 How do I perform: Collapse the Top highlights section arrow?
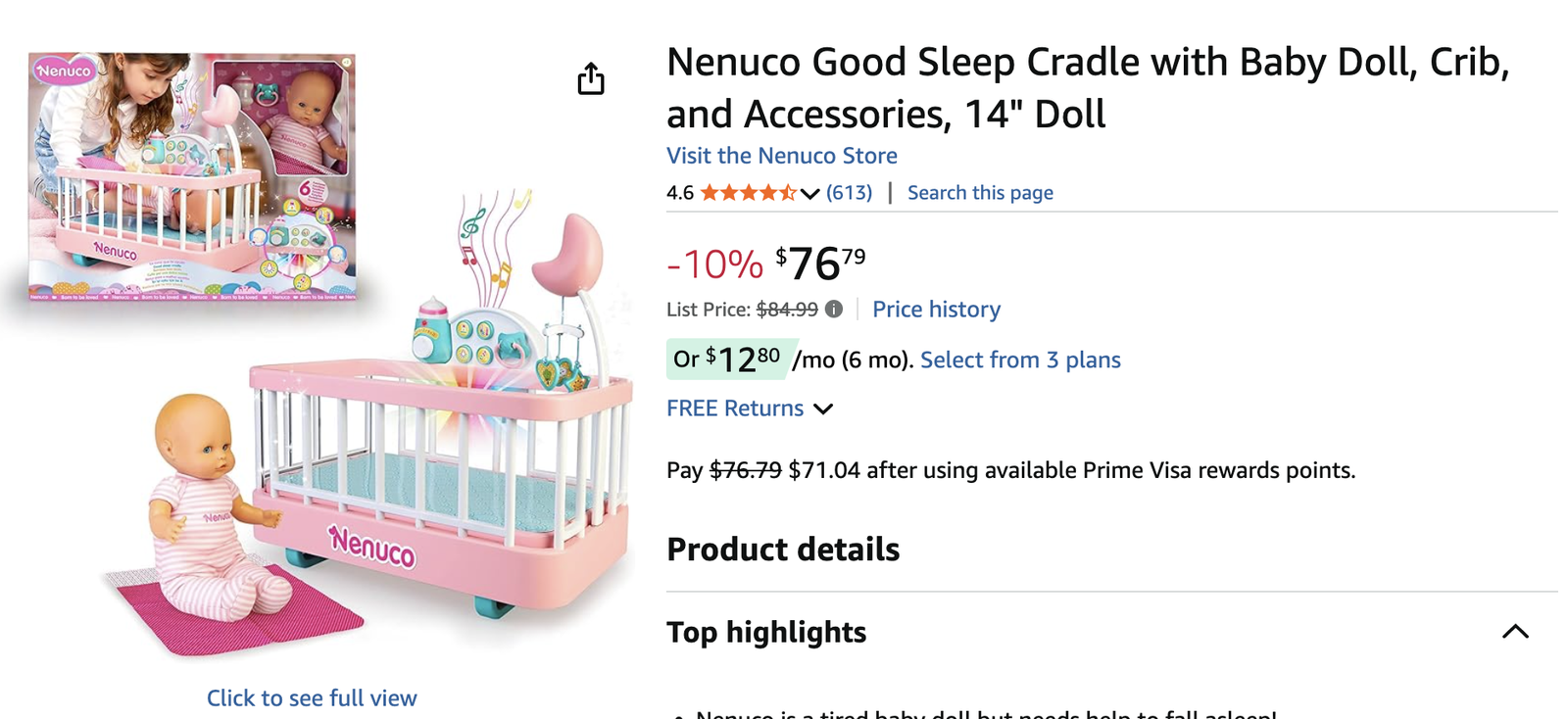pyautogui.click(x=1515, y=632)
